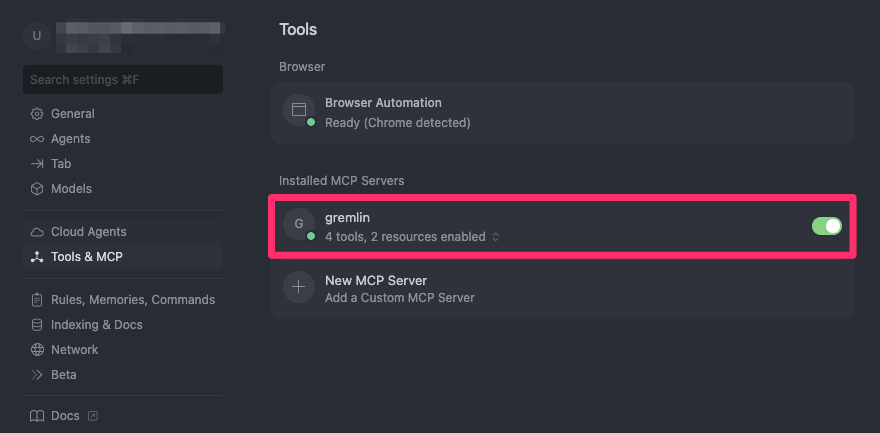The height and width of the screenshot is (433, 880).
Task: Click the plus icon for New MCP Server
Action: (298, 288)
